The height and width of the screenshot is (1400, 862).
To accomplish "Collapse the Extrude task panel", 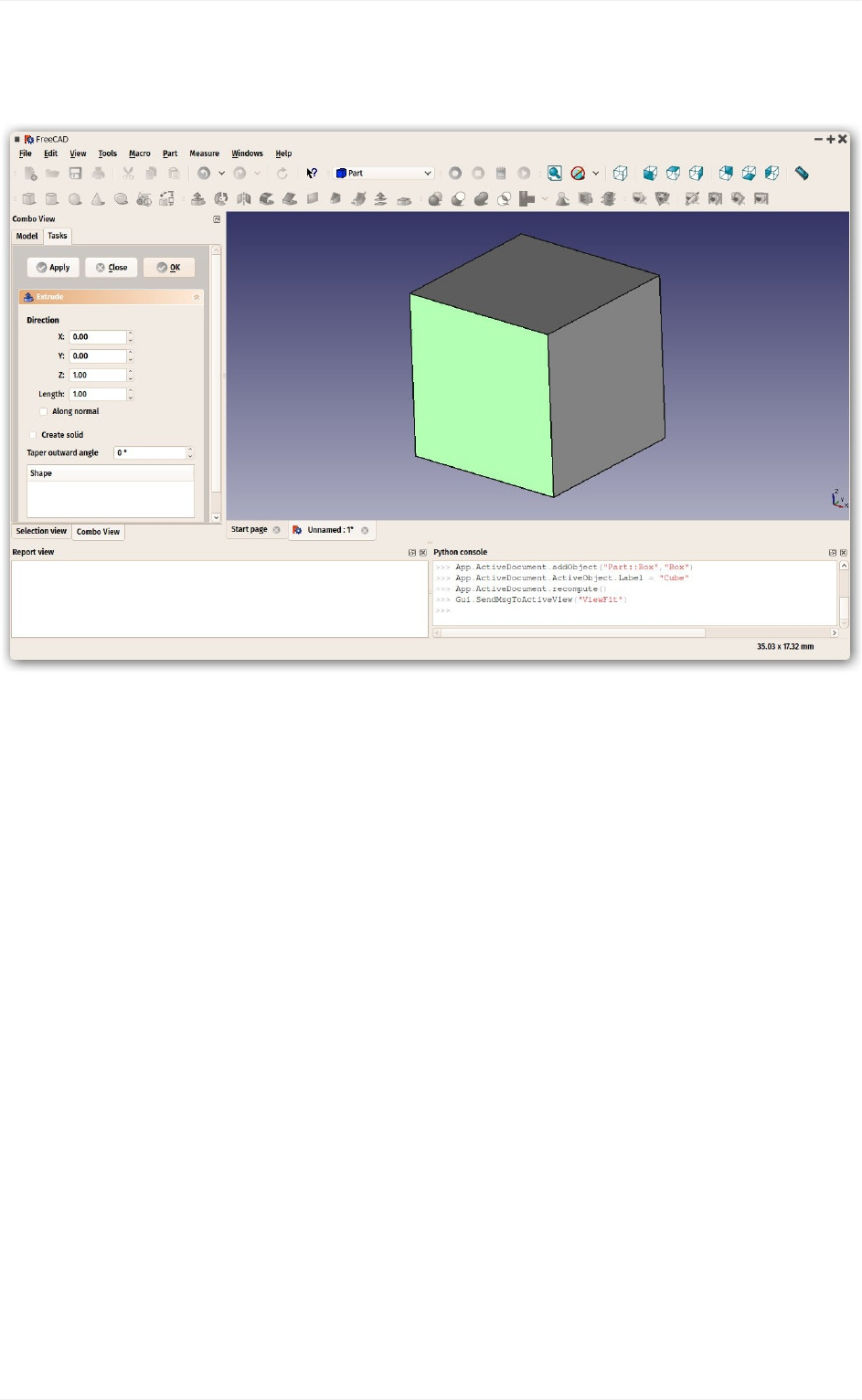I will coord(197,297).
